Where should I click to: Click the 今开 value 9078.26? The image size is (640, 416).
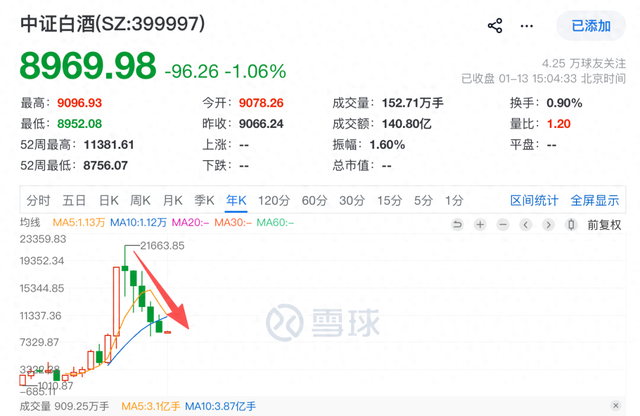click(x=261, y=103)
